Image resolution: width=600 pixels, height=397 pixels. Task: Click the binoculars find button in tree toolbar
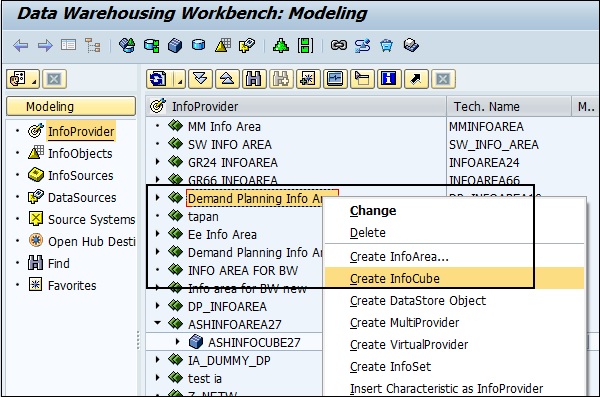click(254, 79)
